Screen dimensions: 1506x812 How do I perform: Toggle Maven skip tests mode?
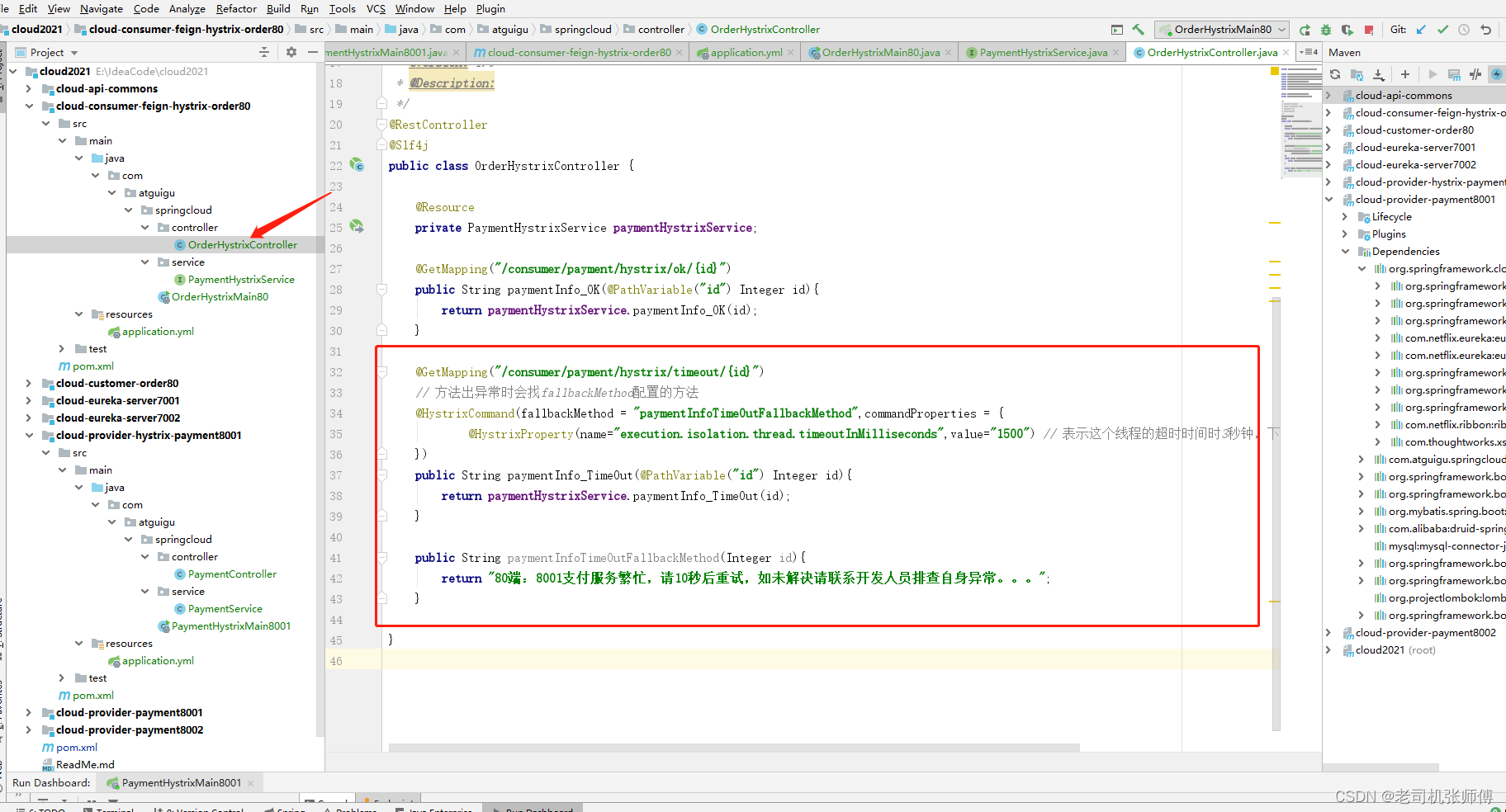(1497, 74)
